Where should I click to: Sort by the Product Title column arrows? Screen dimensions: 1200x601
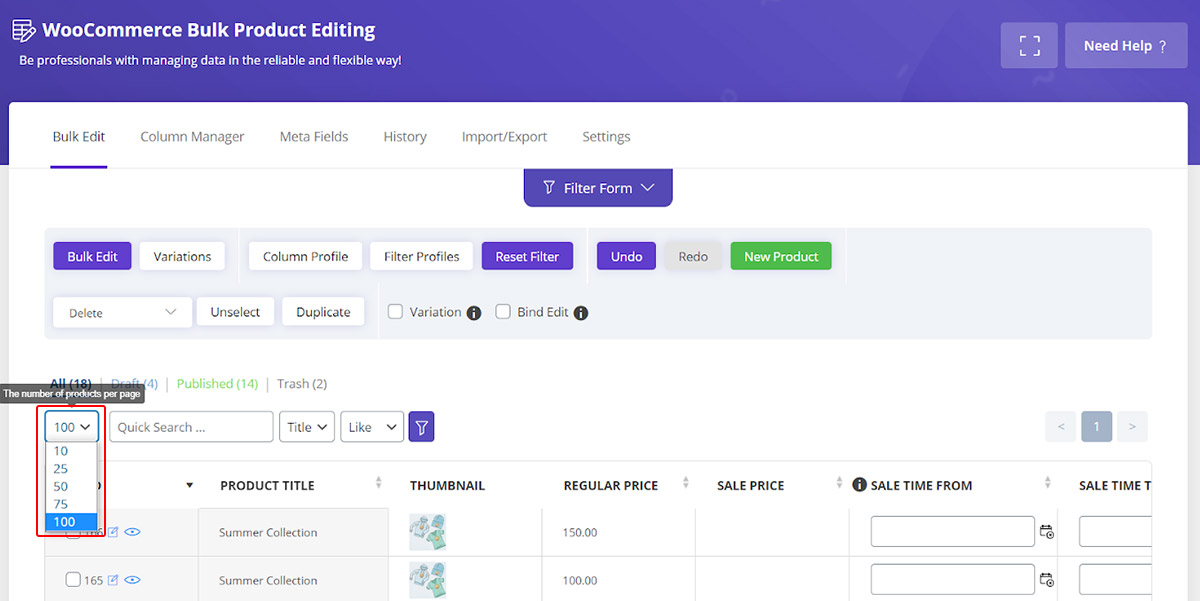[379, 484]
